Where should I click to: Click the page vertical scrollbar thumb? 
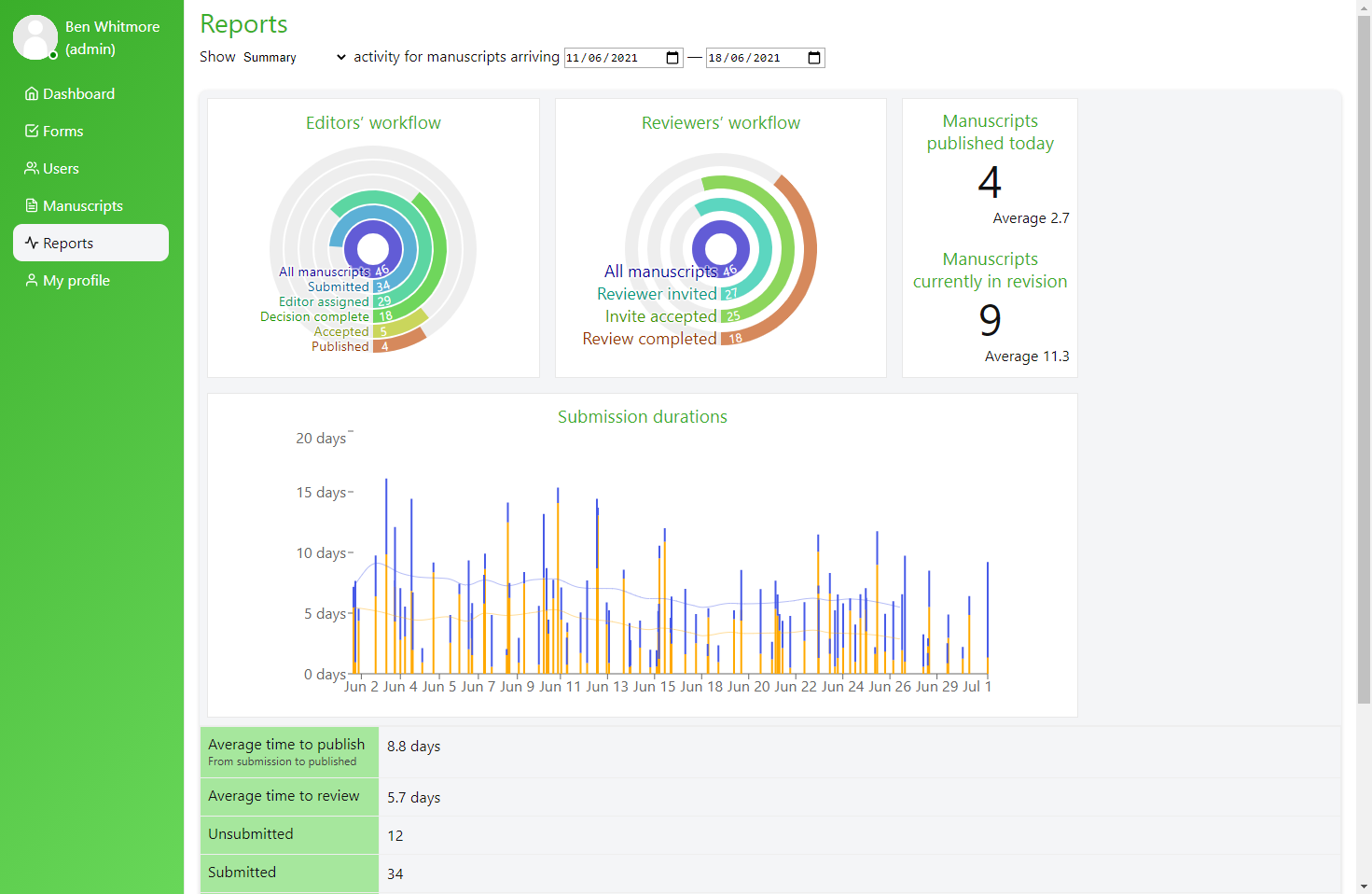pyautogui.click(x=1364, y=359)
